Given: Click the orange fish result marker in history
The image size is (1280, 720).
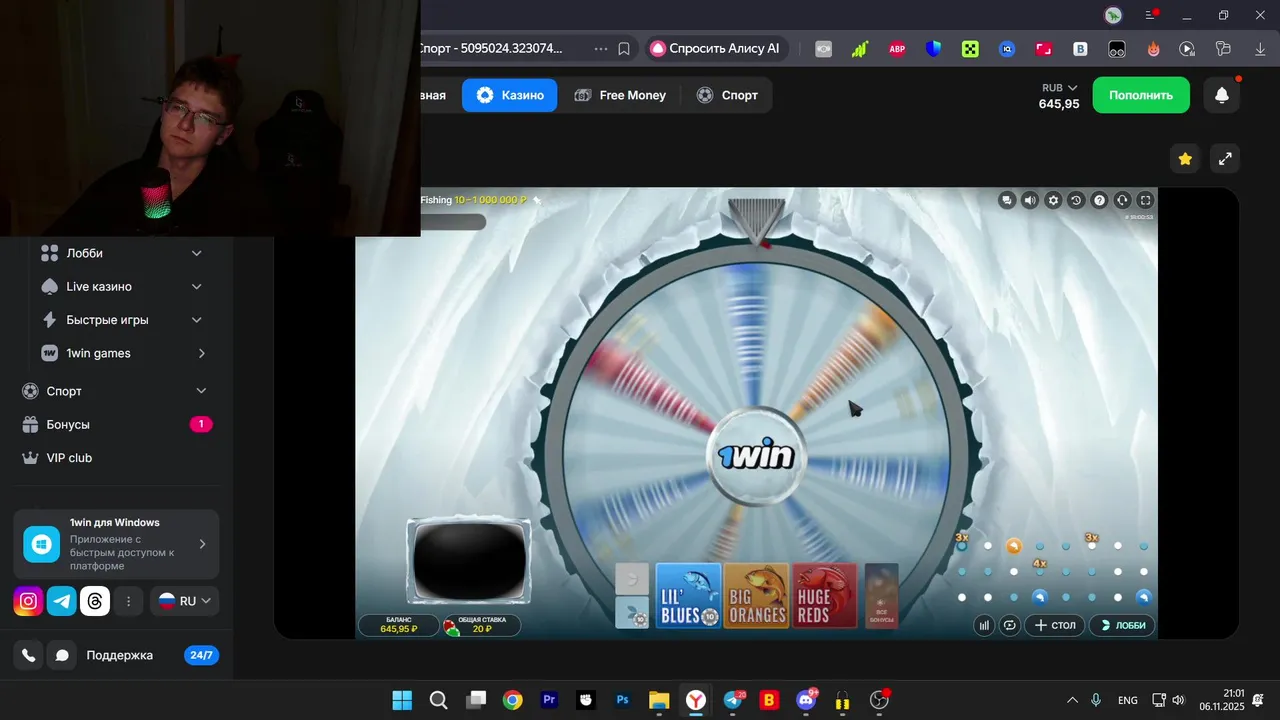Looking at the screenshot, I should coord(1014,546).
